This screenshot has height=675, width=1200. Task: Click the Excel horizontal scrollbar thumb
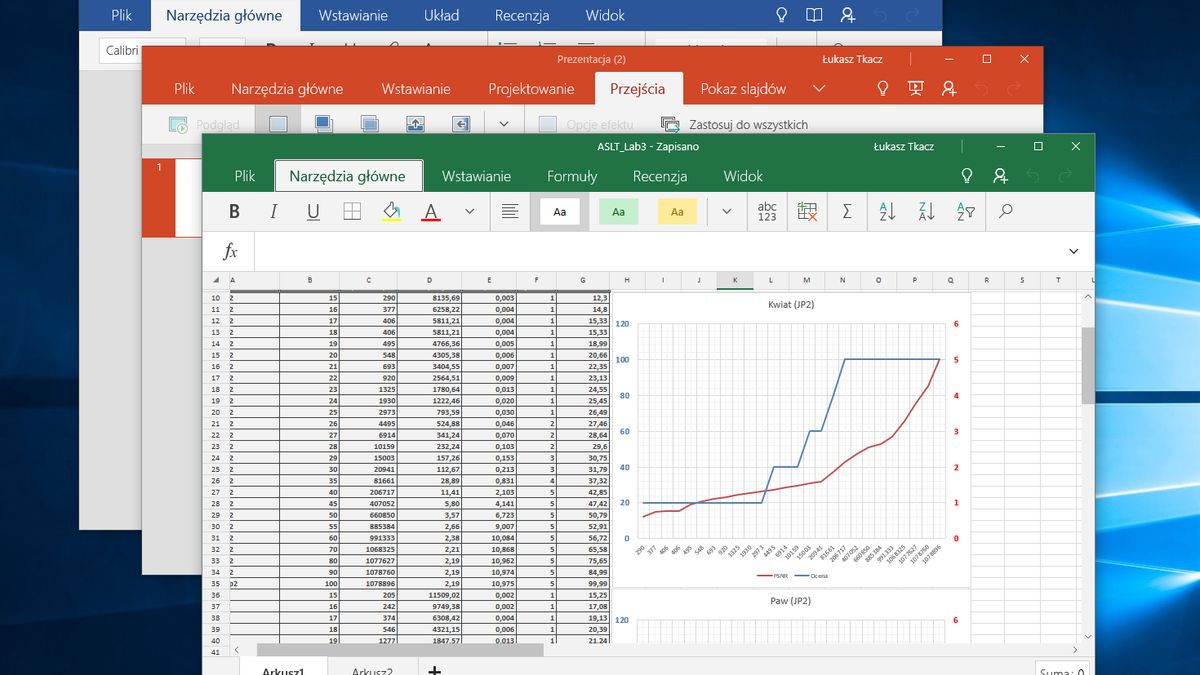(x=399, y=650)
